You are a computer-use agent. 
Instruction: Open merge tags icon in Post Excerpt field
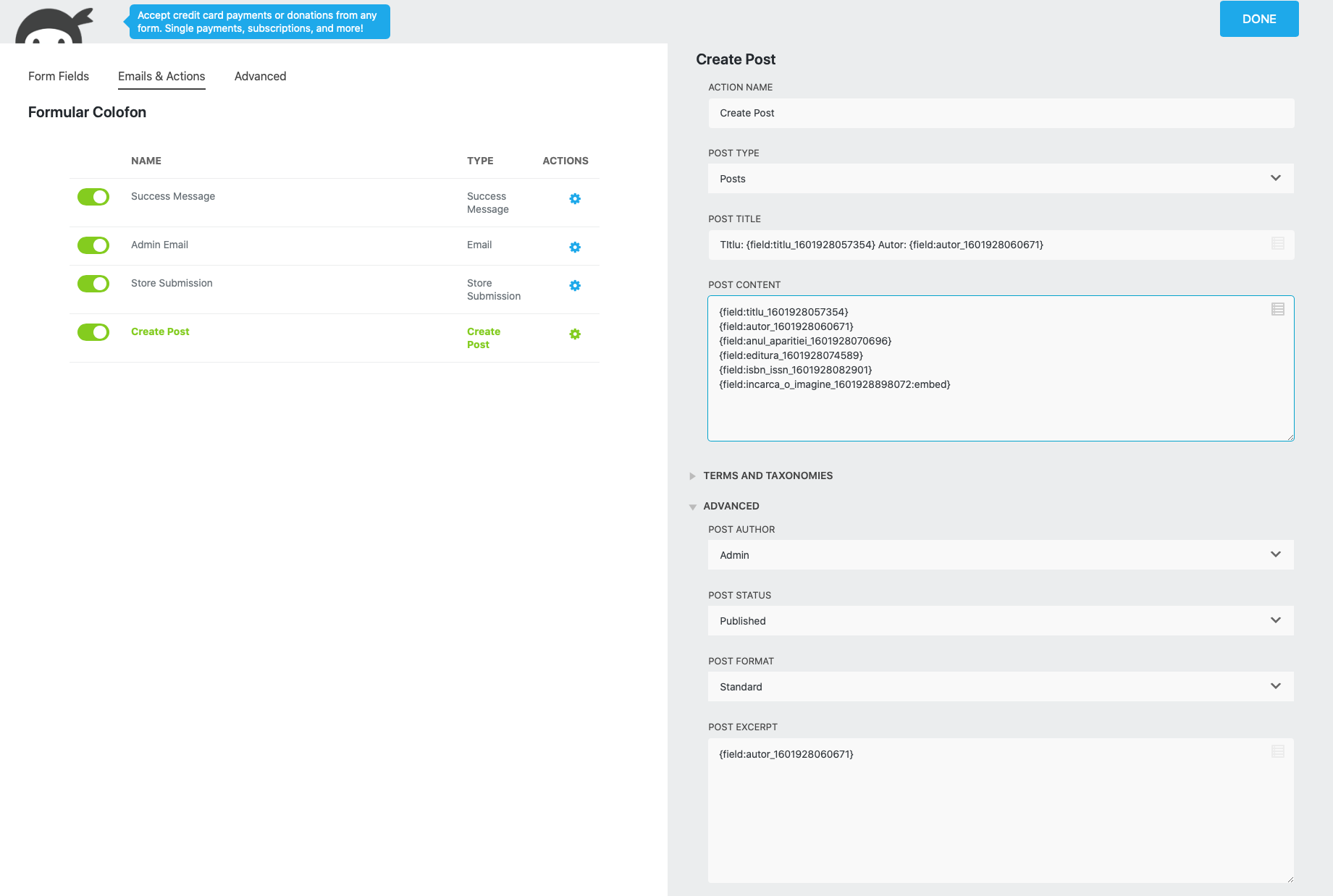(1277, 752)
